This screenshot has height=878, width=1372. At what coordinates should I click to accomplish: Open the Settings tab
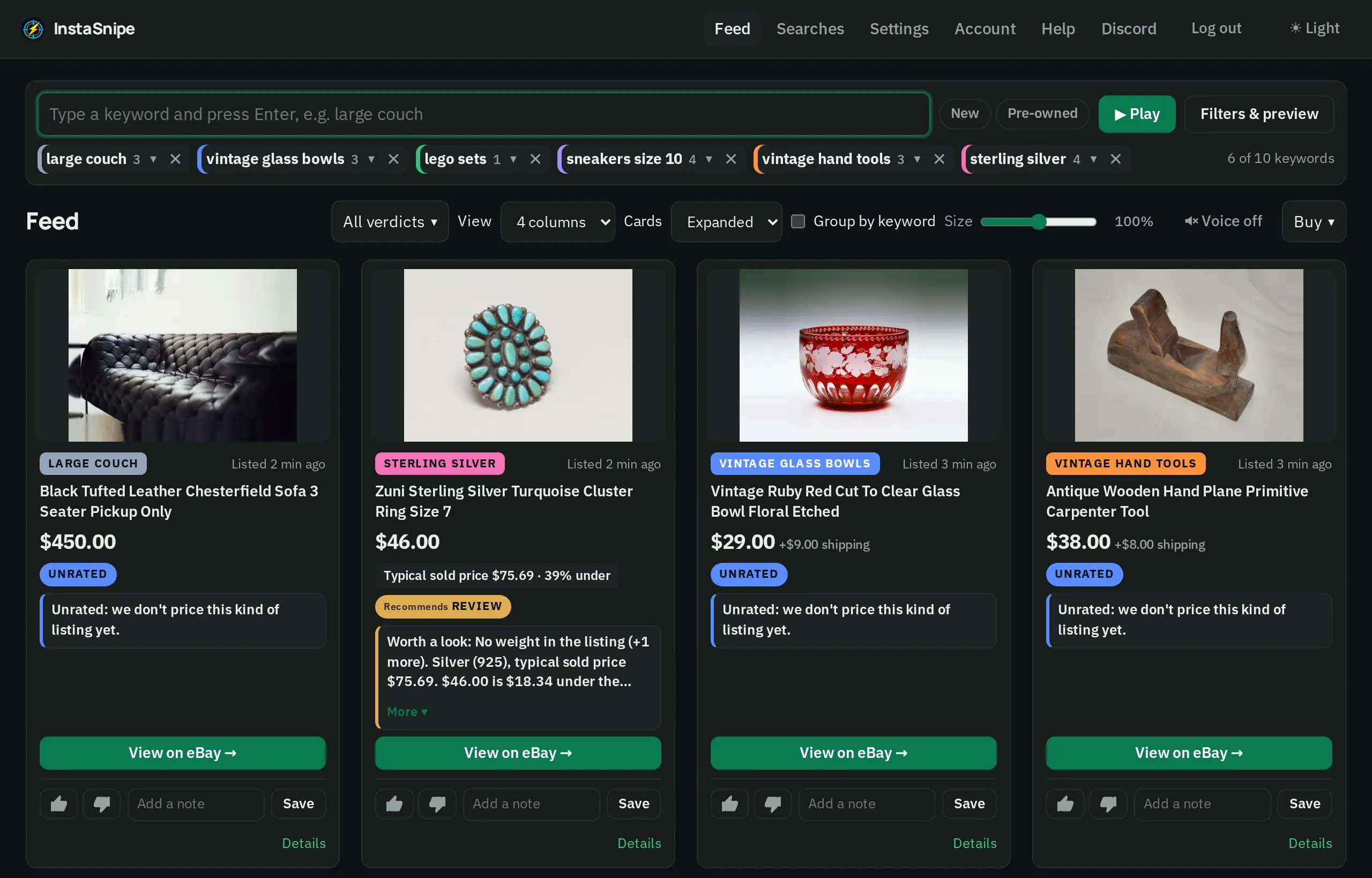pyautogui.click(x=899, y=28)
